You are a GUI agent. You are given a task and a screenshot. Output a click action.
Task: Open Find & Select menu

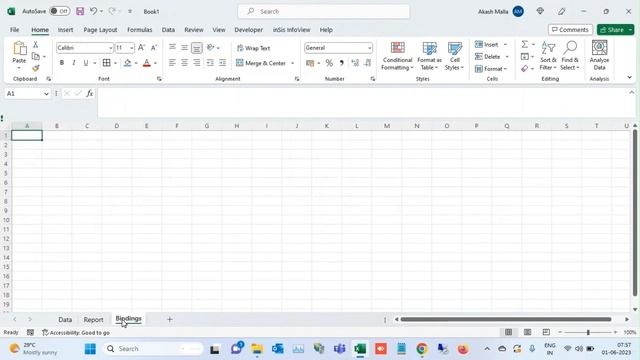tap(570, 56)
